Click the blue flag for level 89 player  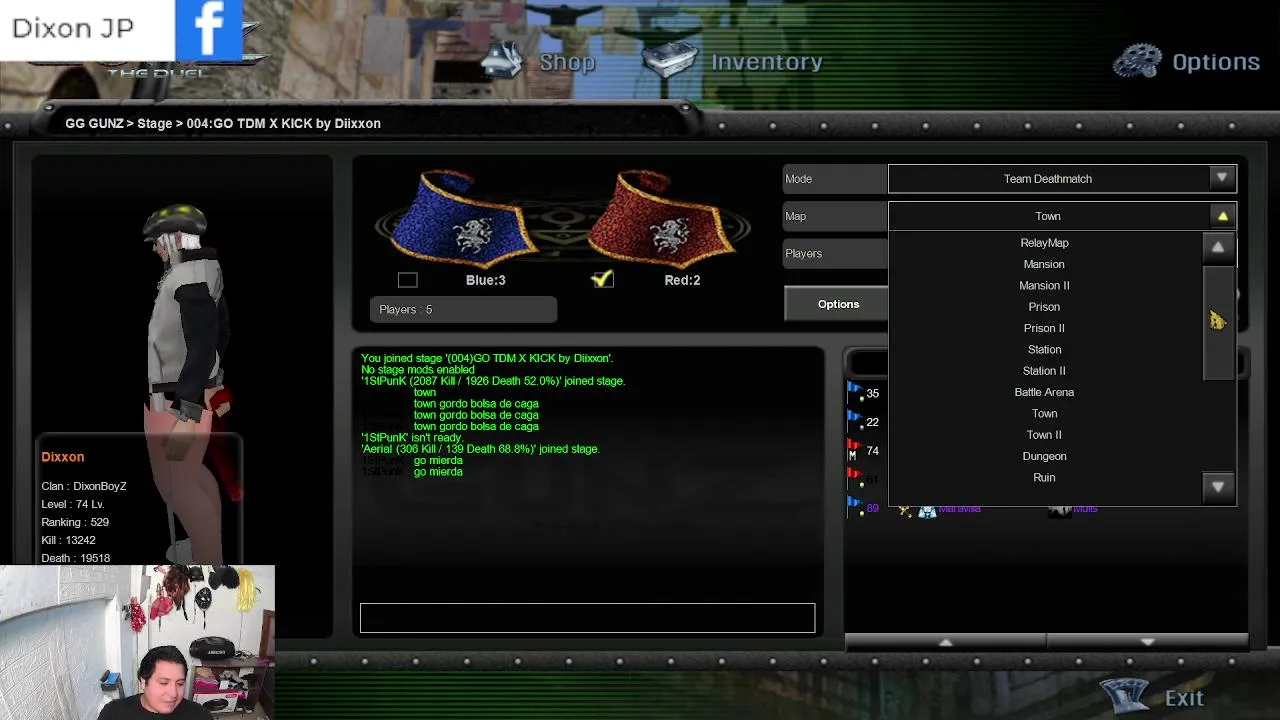(854, 508)
